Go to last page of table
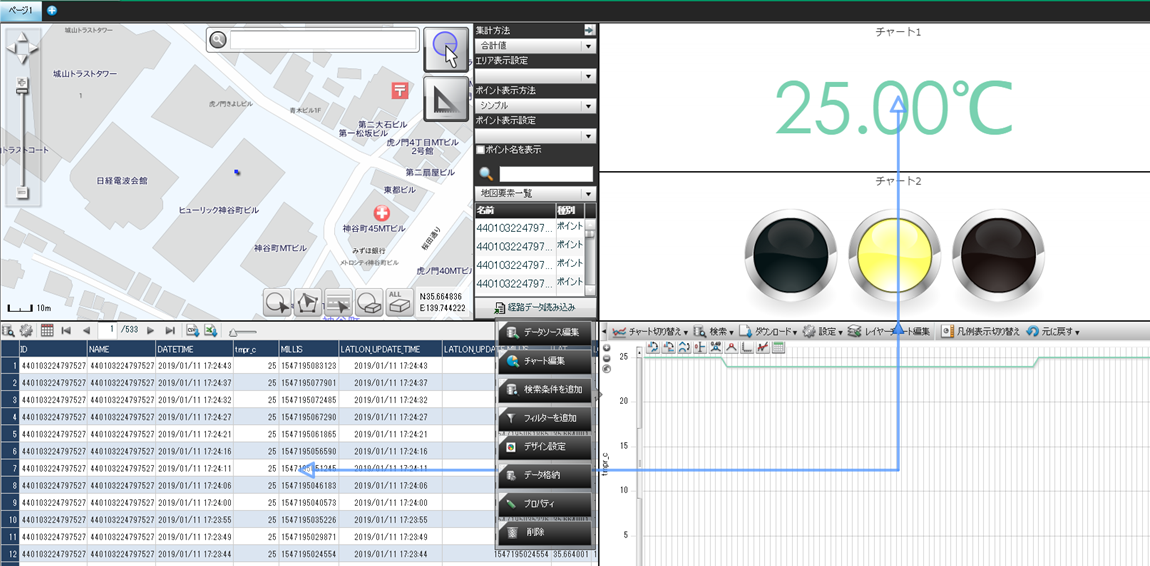Screen dimensions: 1150x566 [x=170, y=331]
